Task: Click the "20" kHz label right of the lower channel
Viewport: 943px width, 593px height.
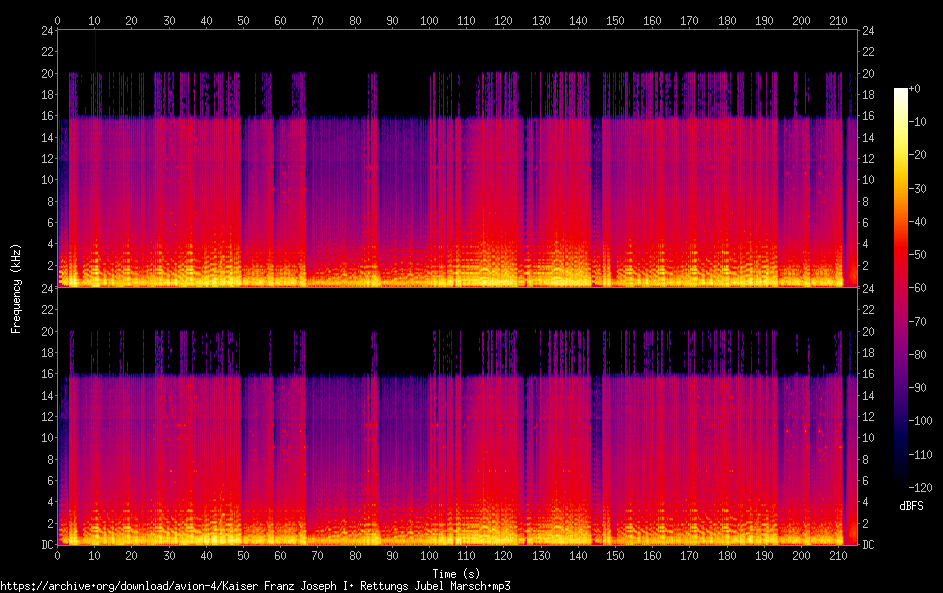Action: coord(868,331)
